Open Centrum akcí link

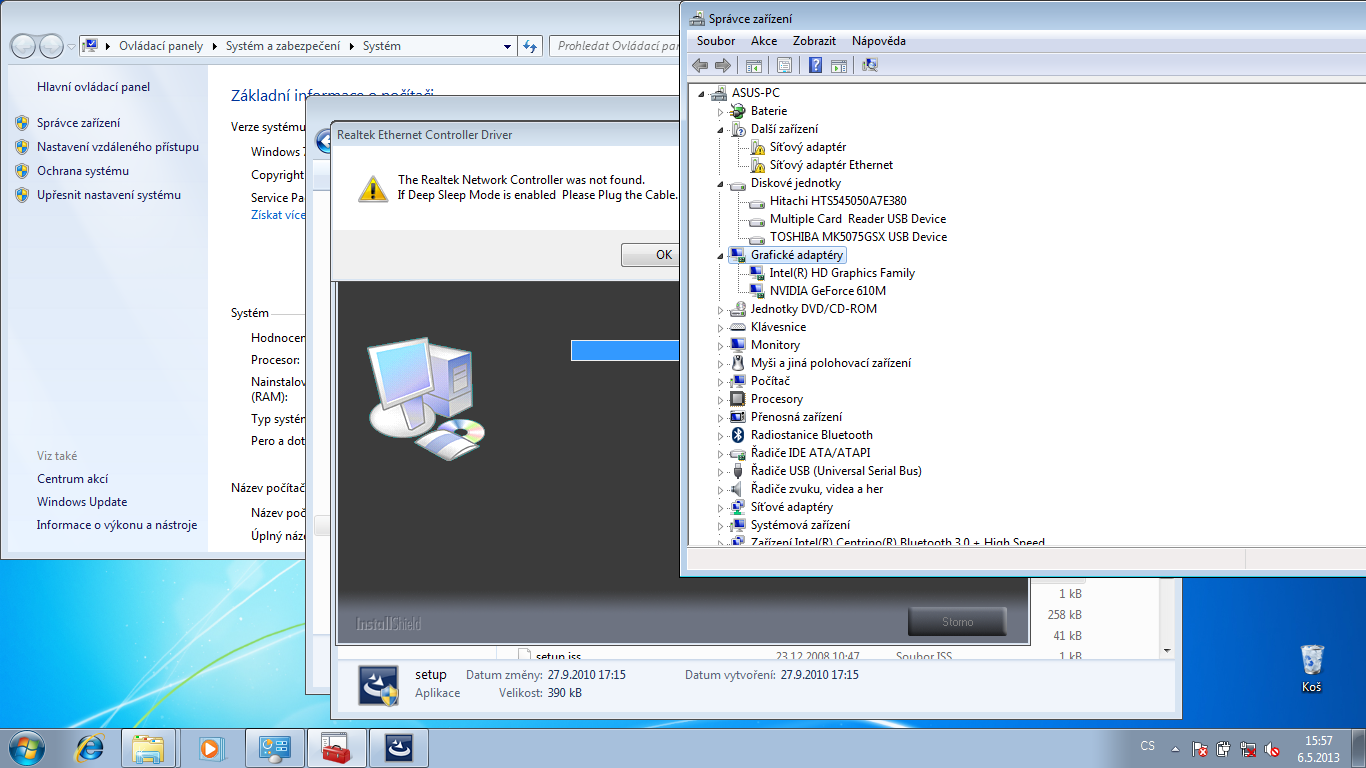(x=72, y=479)
